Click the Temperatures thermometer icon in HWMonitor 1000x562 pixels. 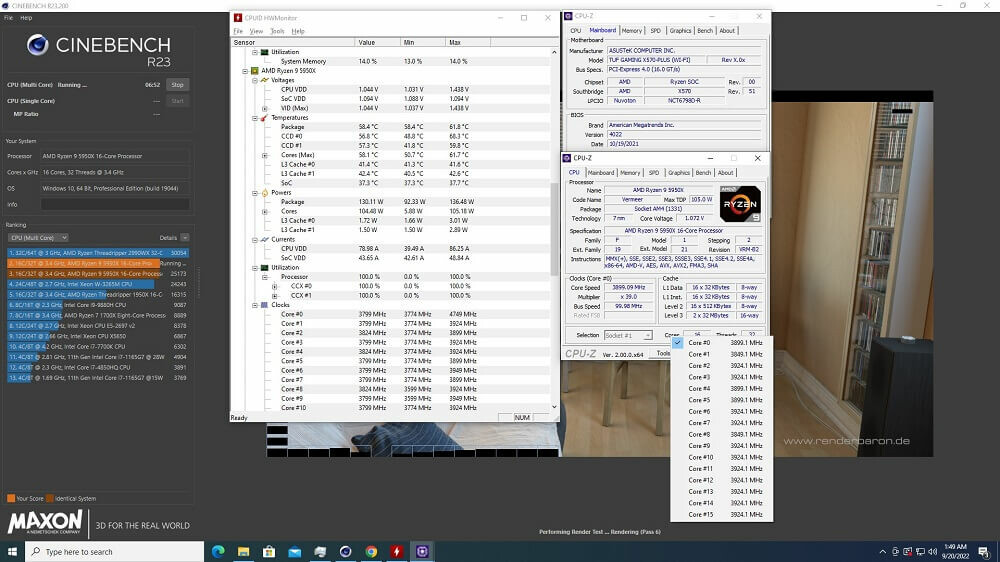tap(265, 118)
